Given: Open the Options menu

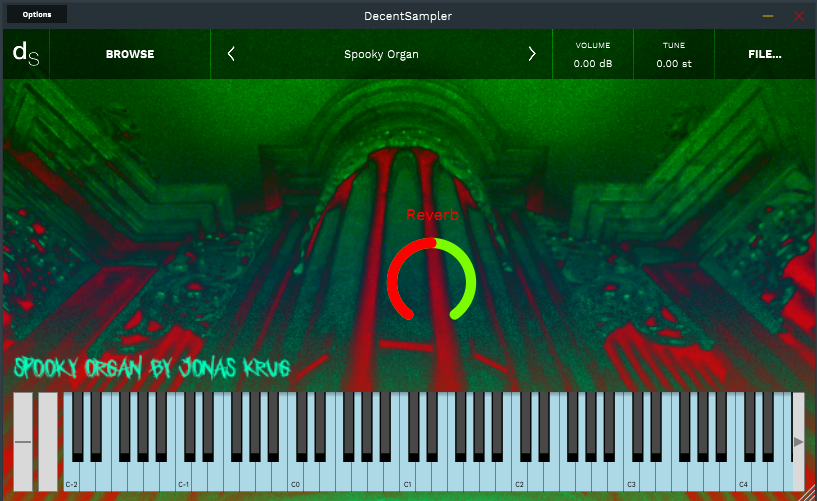Looking at the screenshot, I should point(37,15).
